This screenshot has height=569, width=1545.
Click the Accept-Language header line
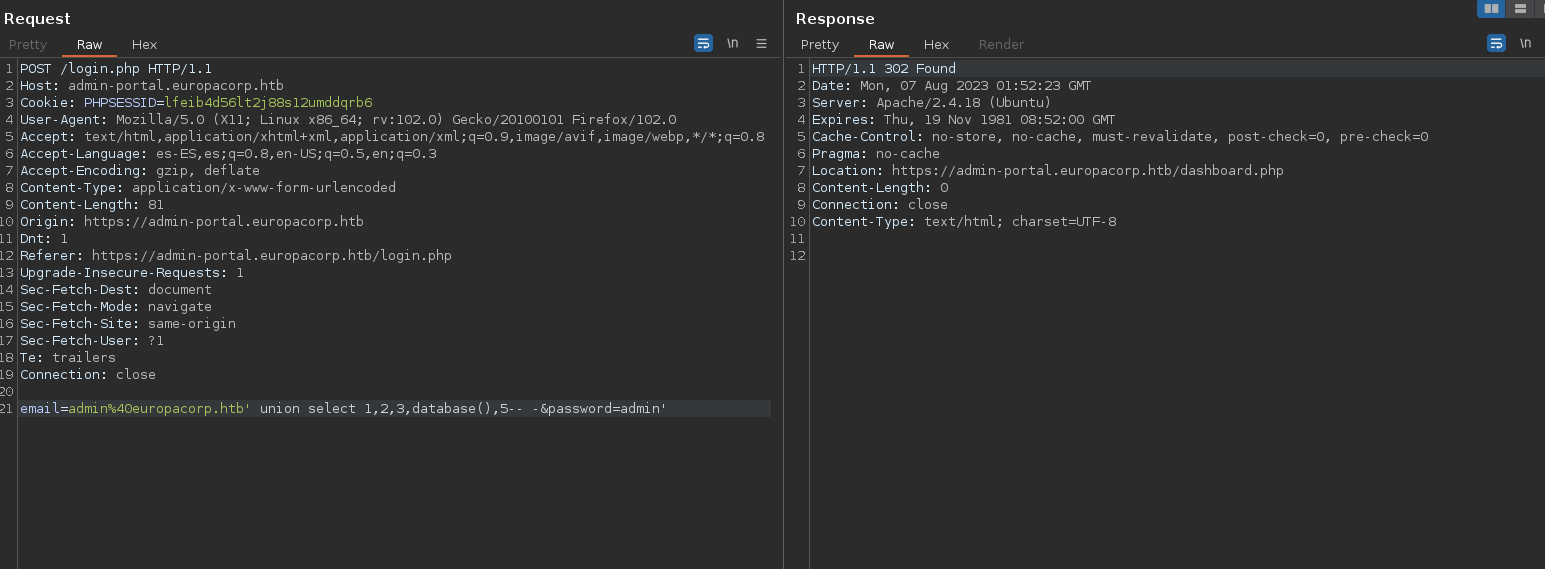coord(228,153)
